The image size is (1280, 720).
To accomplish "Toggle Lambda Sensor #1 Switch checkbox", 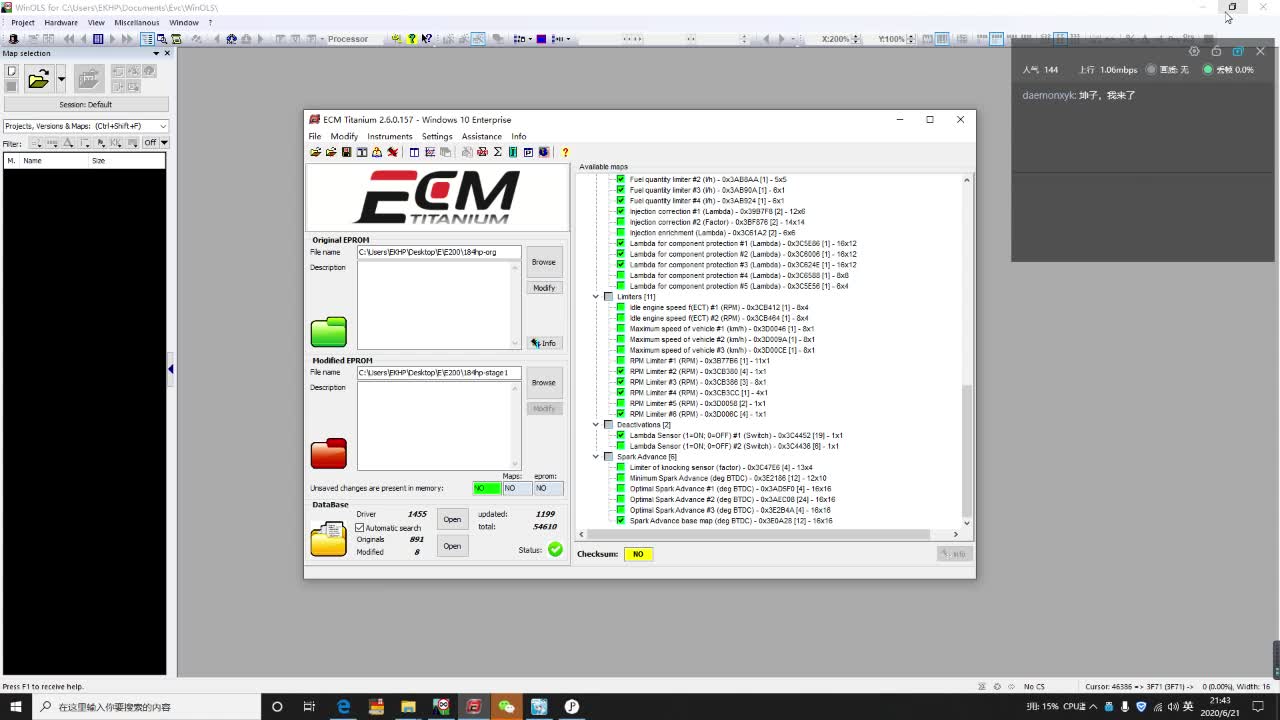I will 620,435.
